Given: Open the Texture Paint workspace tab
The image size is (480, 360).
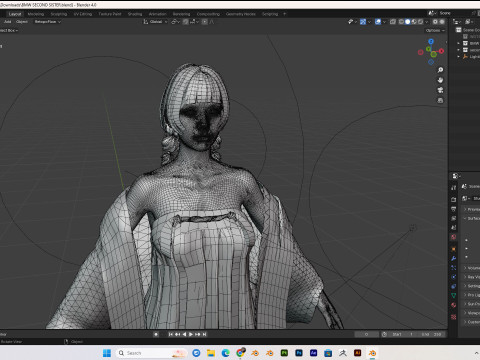Looking at the screenshot, I should pyautogui.click(x=110, y=14).
